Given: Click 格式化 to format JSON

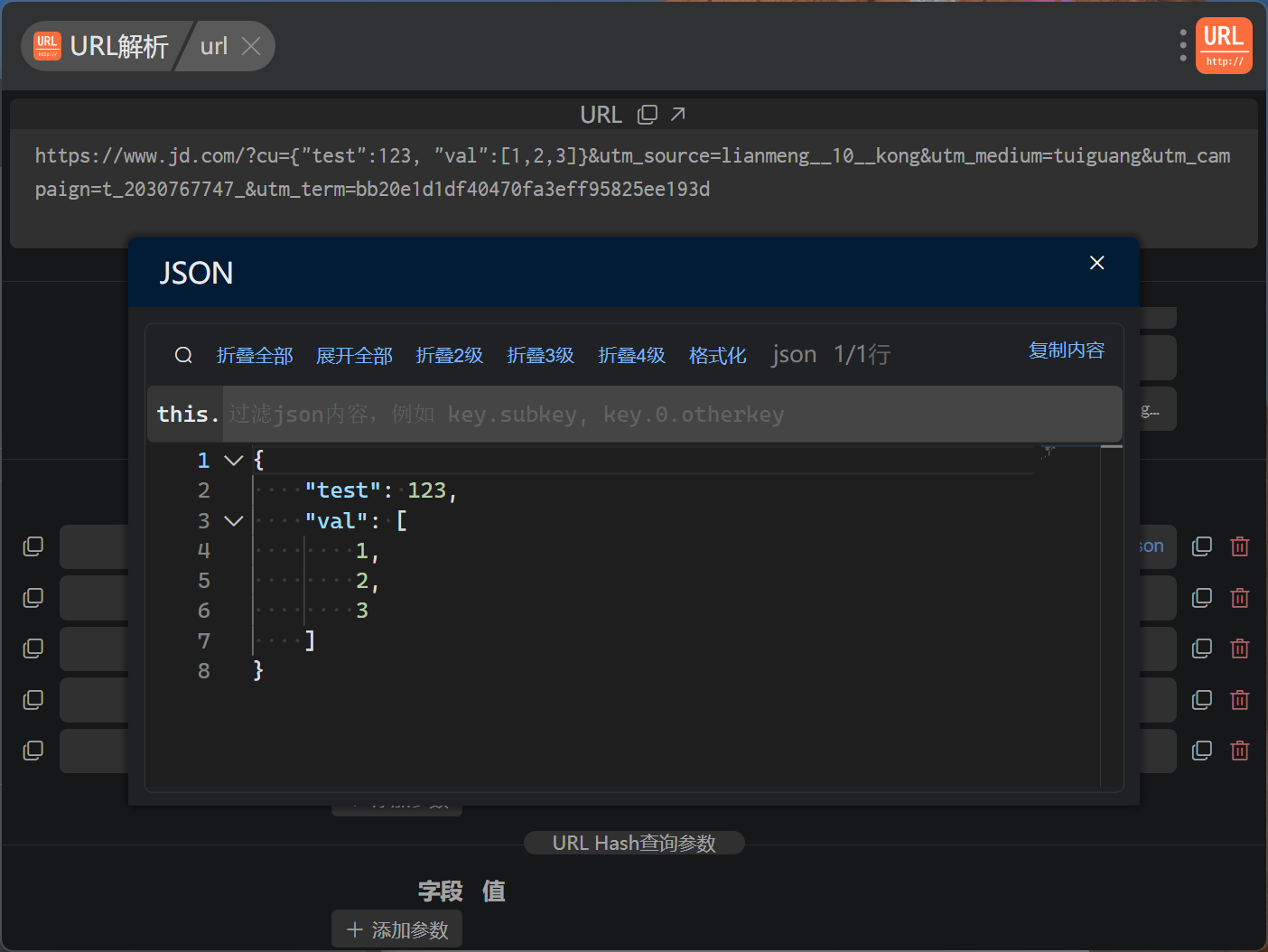Looking at the screenshot, I should (718, 356).
